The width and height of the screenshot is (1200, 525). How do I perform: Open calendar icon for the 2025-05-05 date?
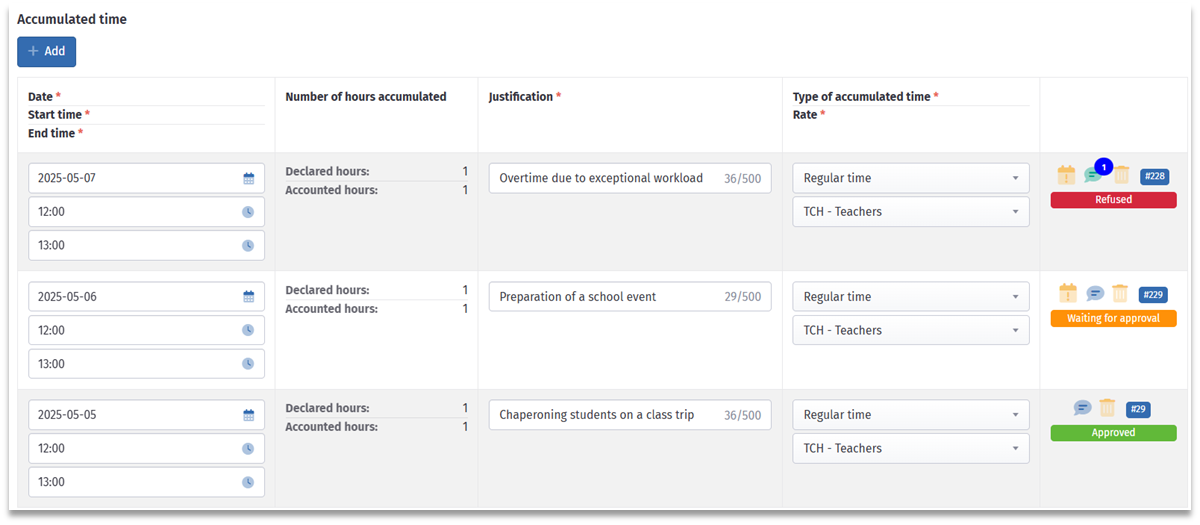coord(249,415)
